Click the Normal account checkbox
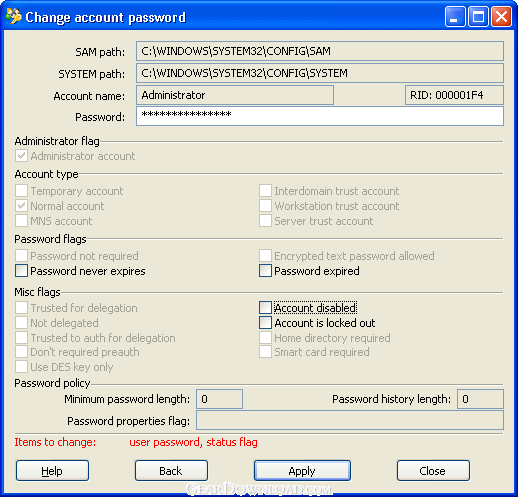The width and height of the screenshot is (518, 497). coord(21,206)
